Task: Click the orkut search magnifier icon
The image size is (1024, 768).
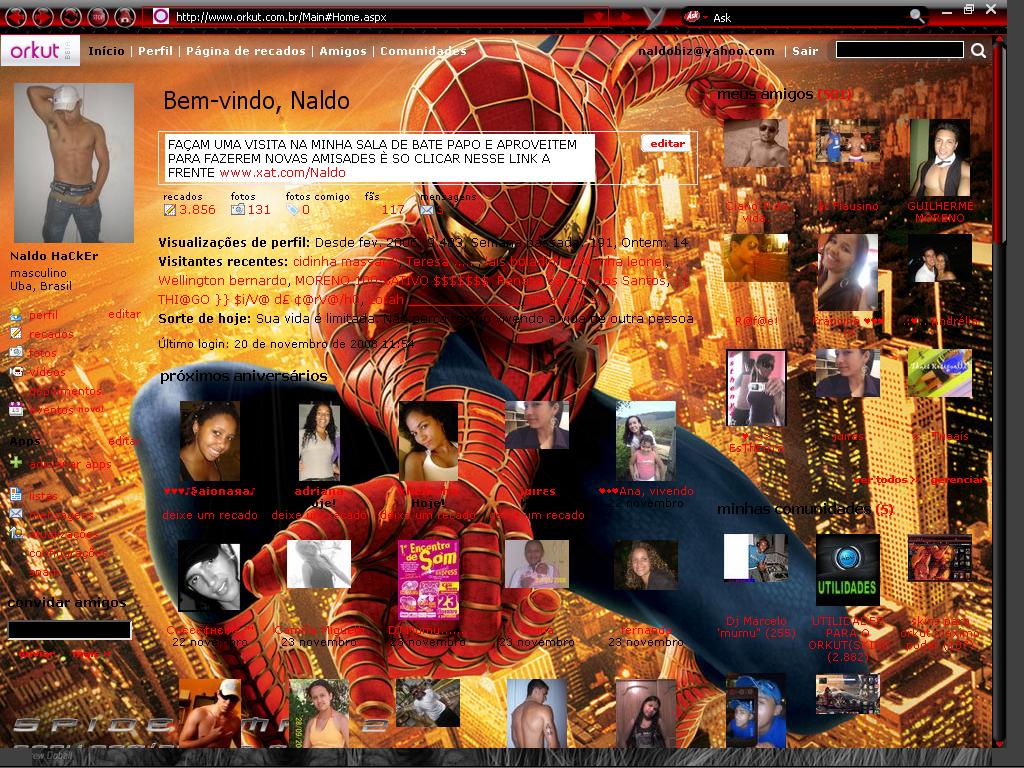Action: pos(978,50)
